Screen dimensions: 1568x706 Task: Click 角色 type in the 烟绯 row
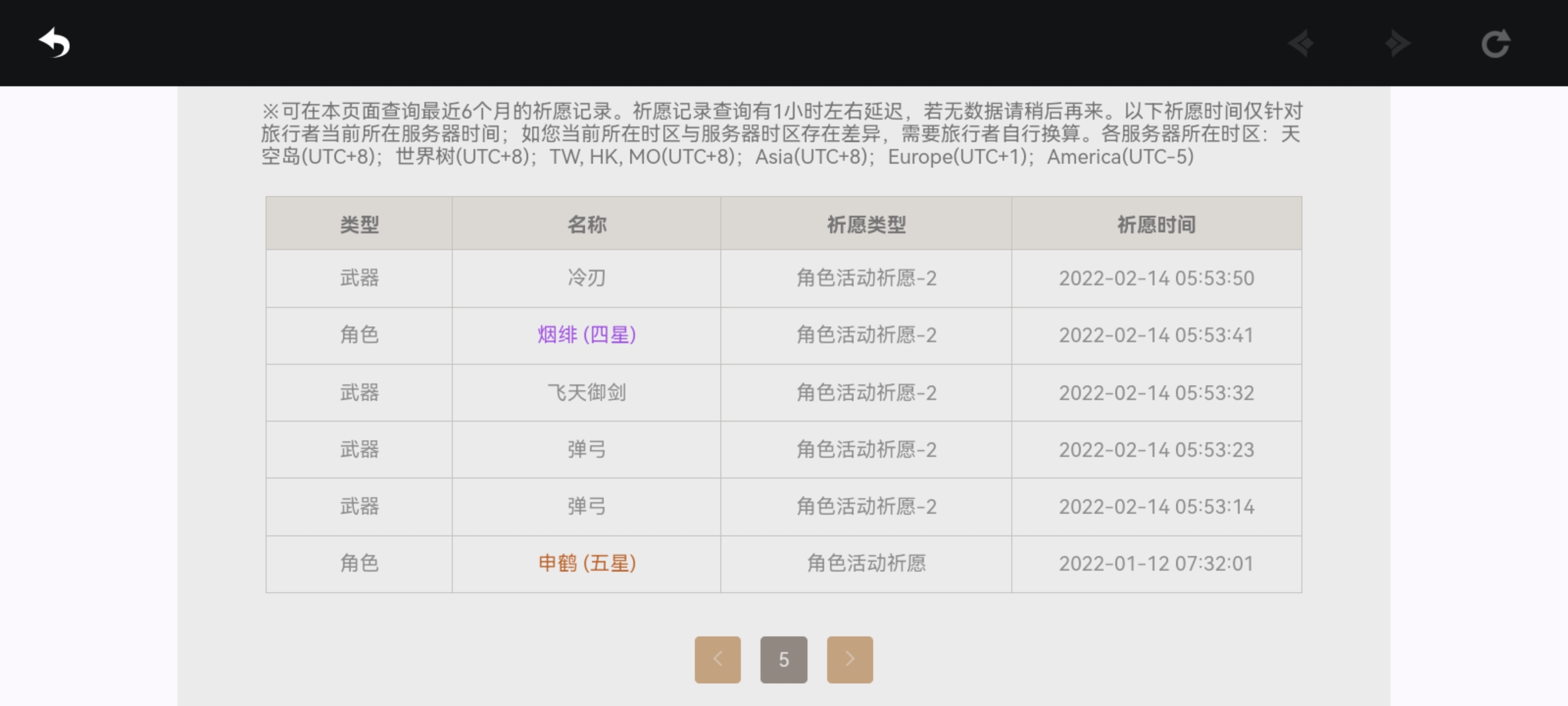pyautogui.click(x=359, y=335)
